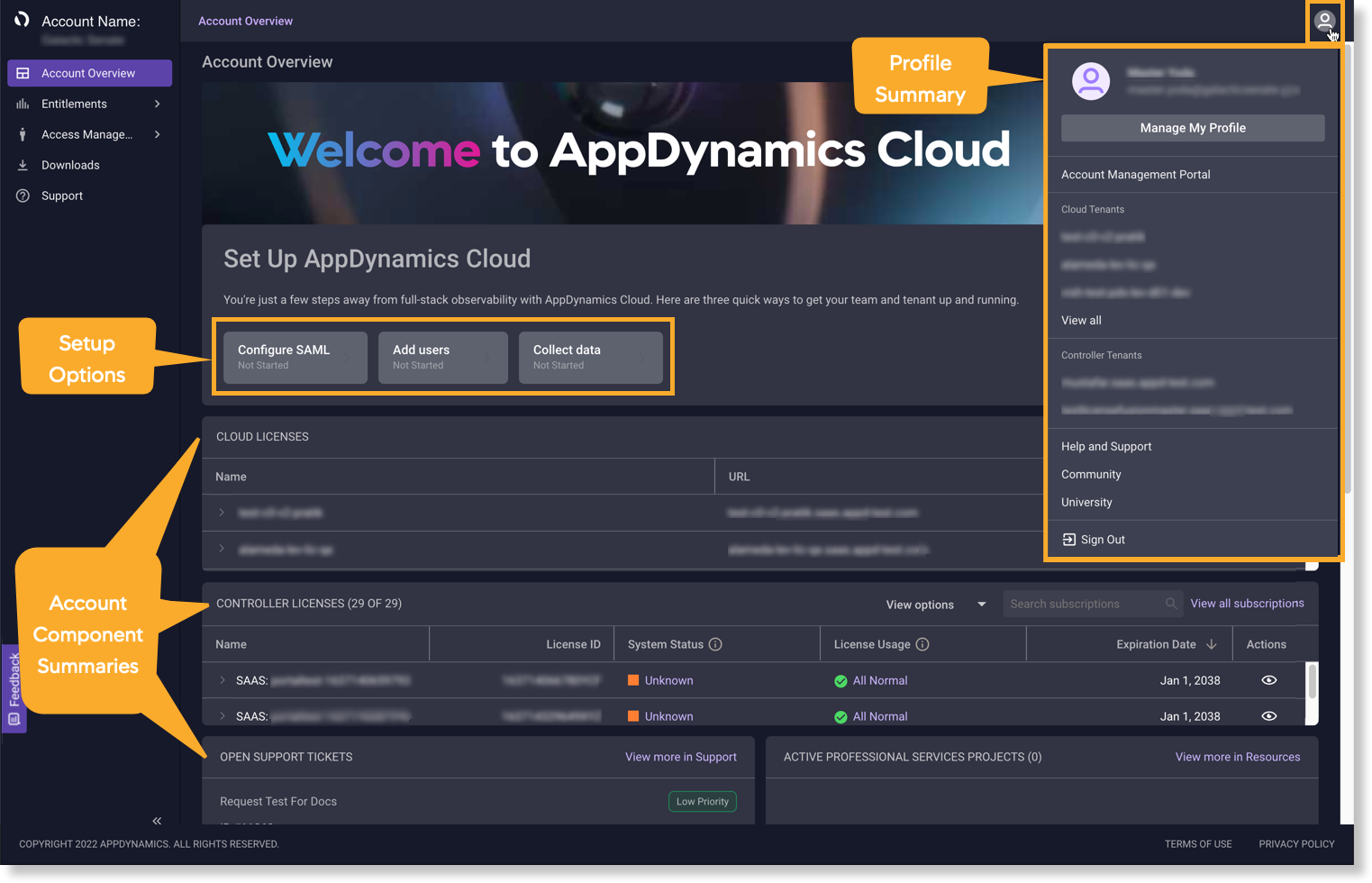
Task: Open the Terms of Use footer link
Action: [x=1198, y=844]
